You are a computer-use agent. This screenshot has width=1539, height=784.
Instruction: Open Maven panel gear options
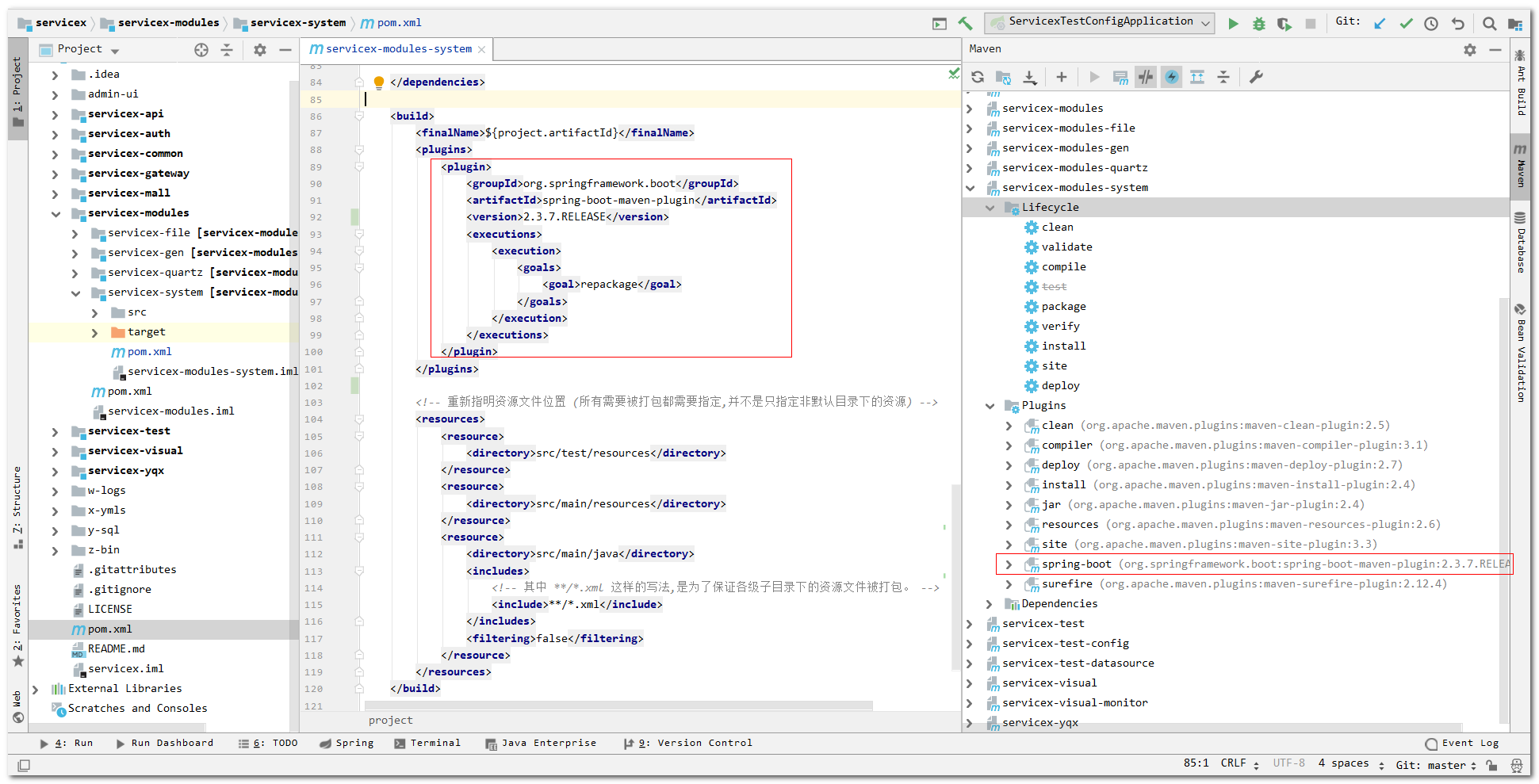pyautogui.click(x=1470, y=50)
